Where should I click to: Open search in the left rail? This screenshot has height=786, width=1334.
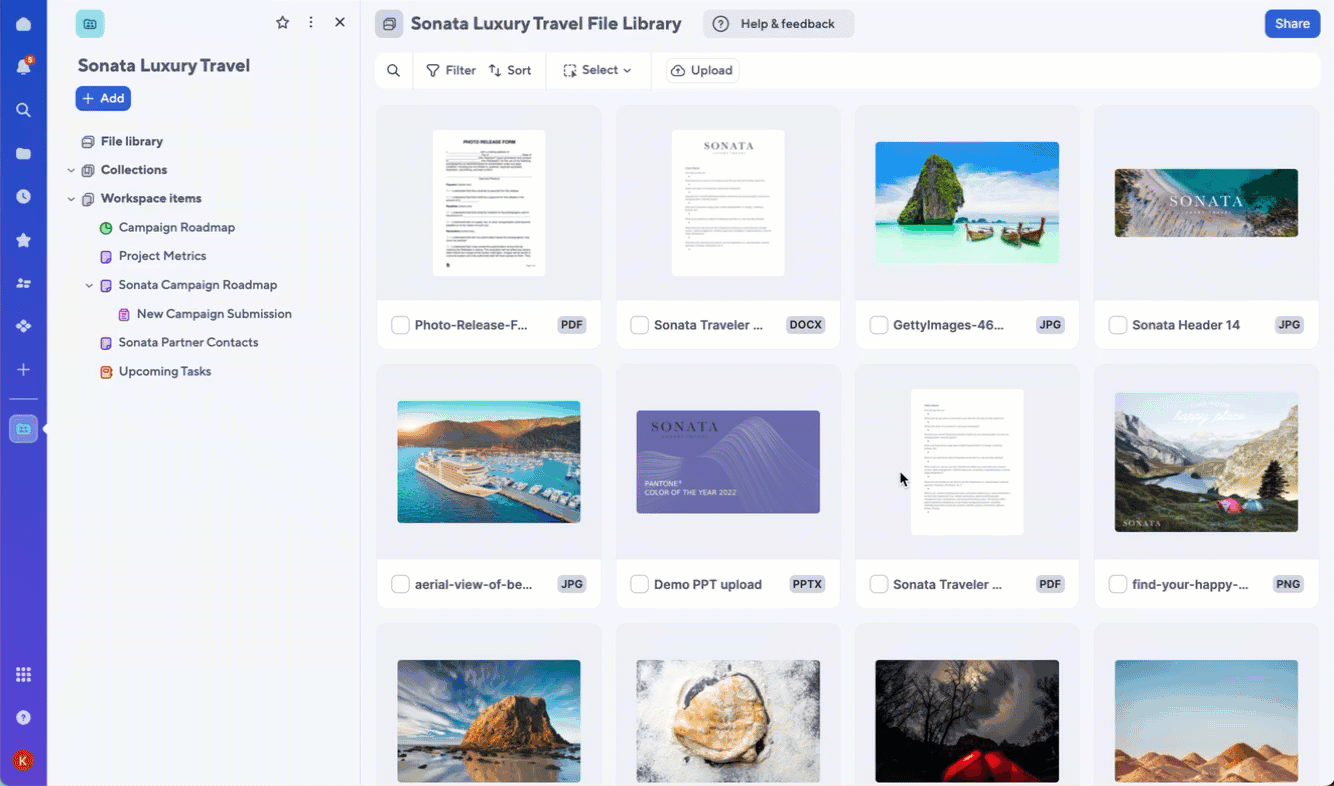23,110
